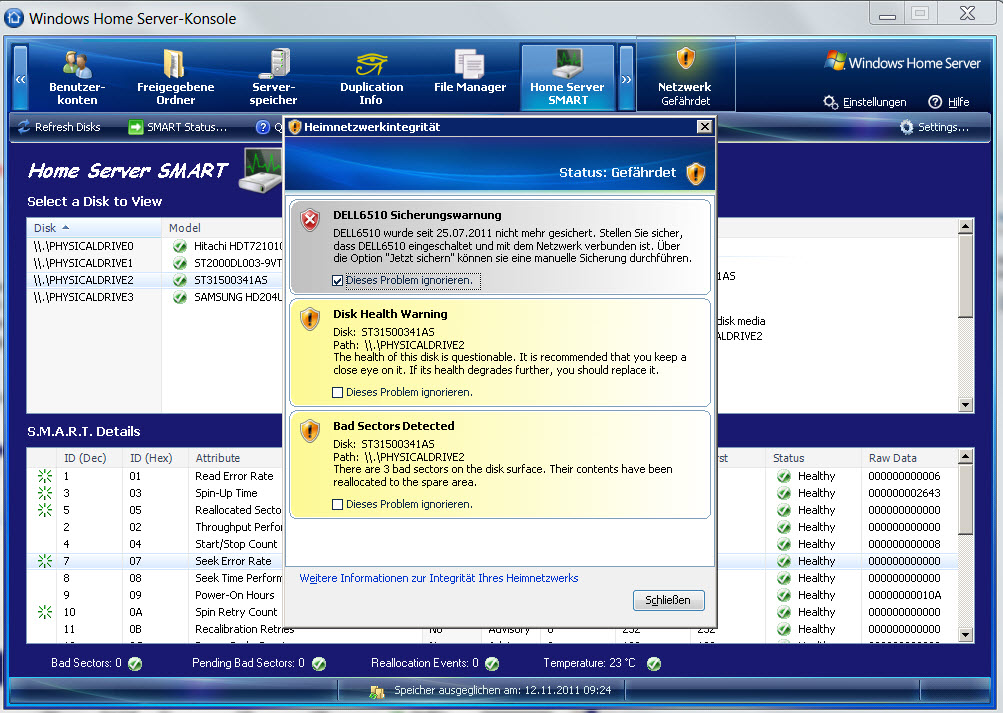Click the green check icon beside ST2000DL003

point(180,263)
